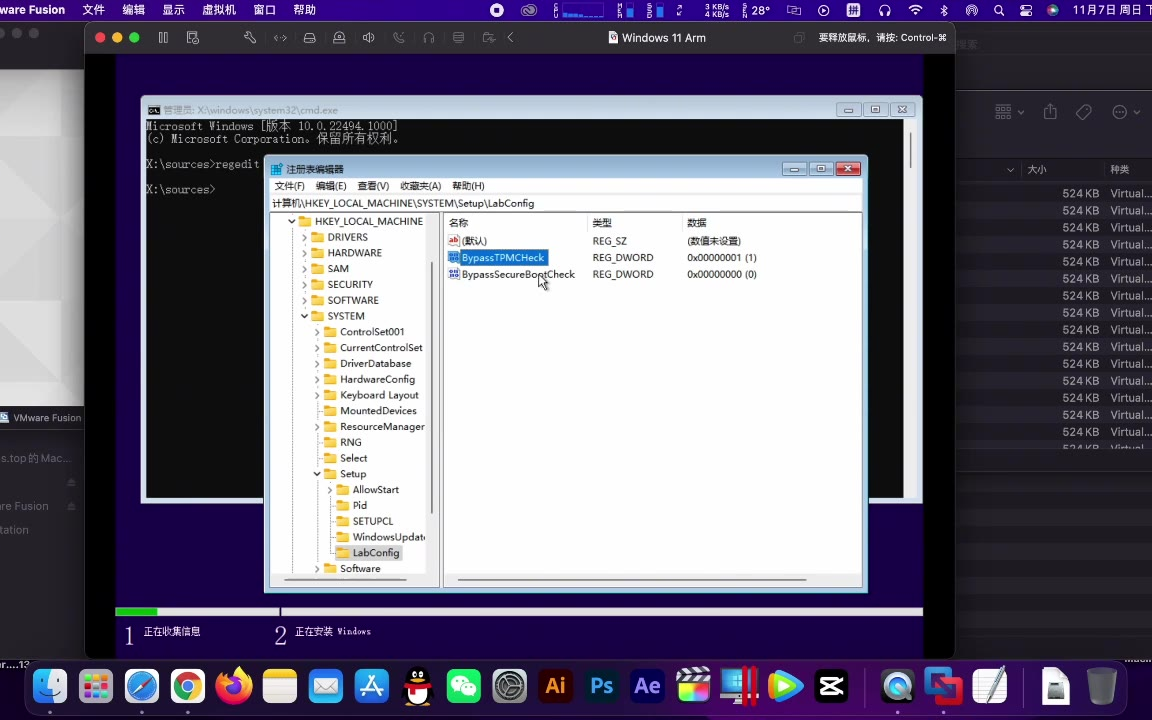Open WeChat from the Dock
The width and height of the screenshot is (1152, 720).
[x=464, y=687]
